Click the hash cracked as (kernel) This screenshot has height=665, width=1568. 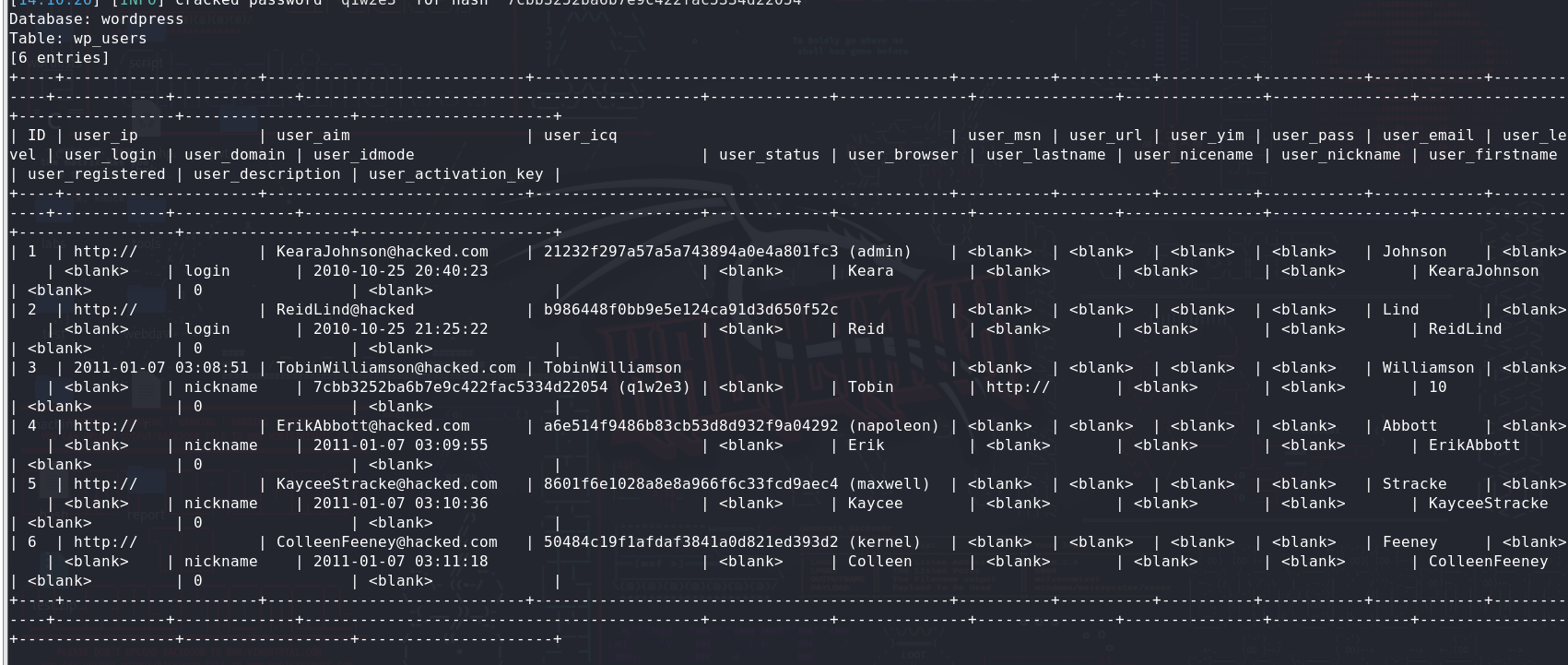(x=690, y=542)
